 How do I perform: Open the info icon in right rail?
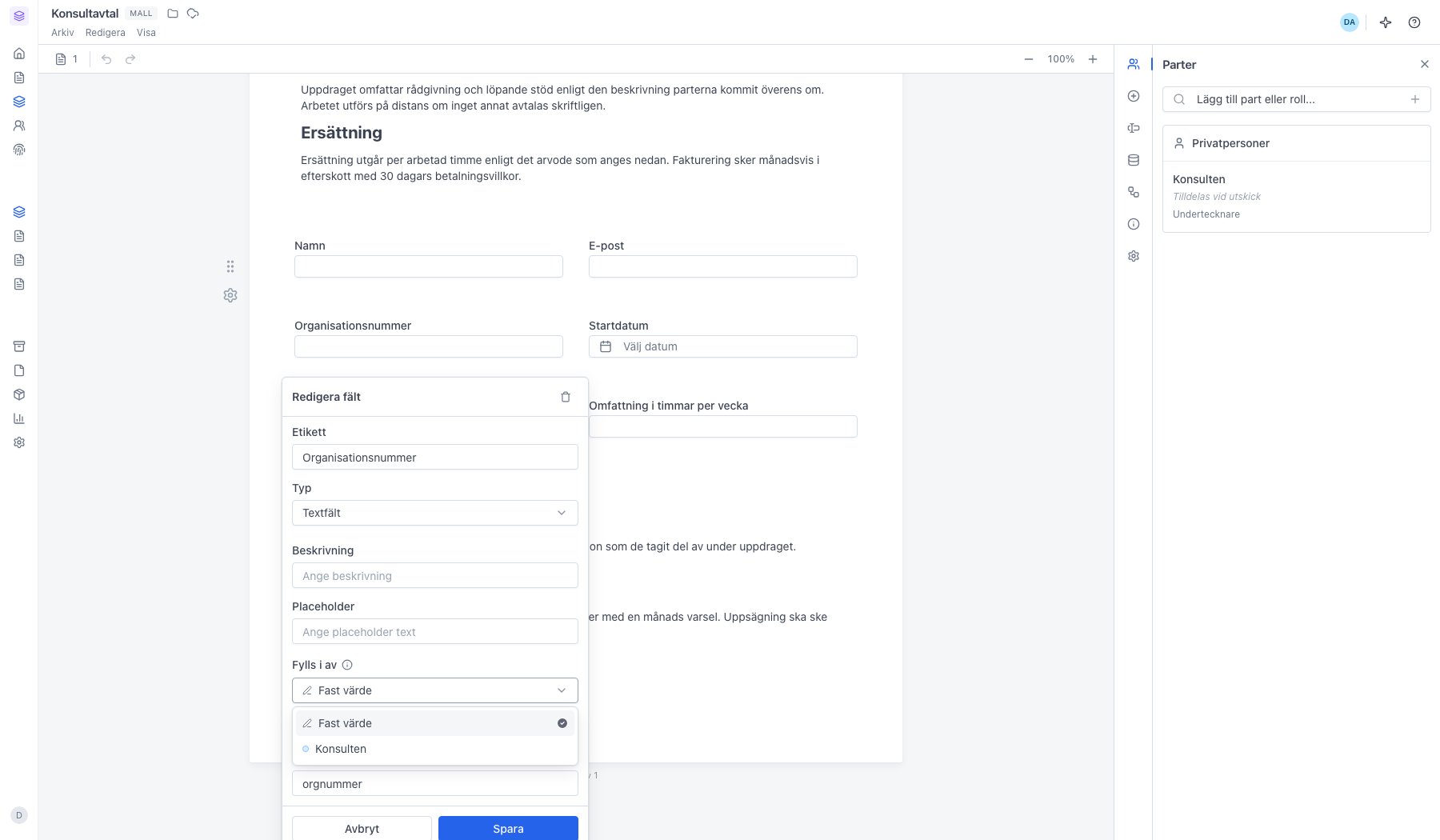click(1134, 224)
